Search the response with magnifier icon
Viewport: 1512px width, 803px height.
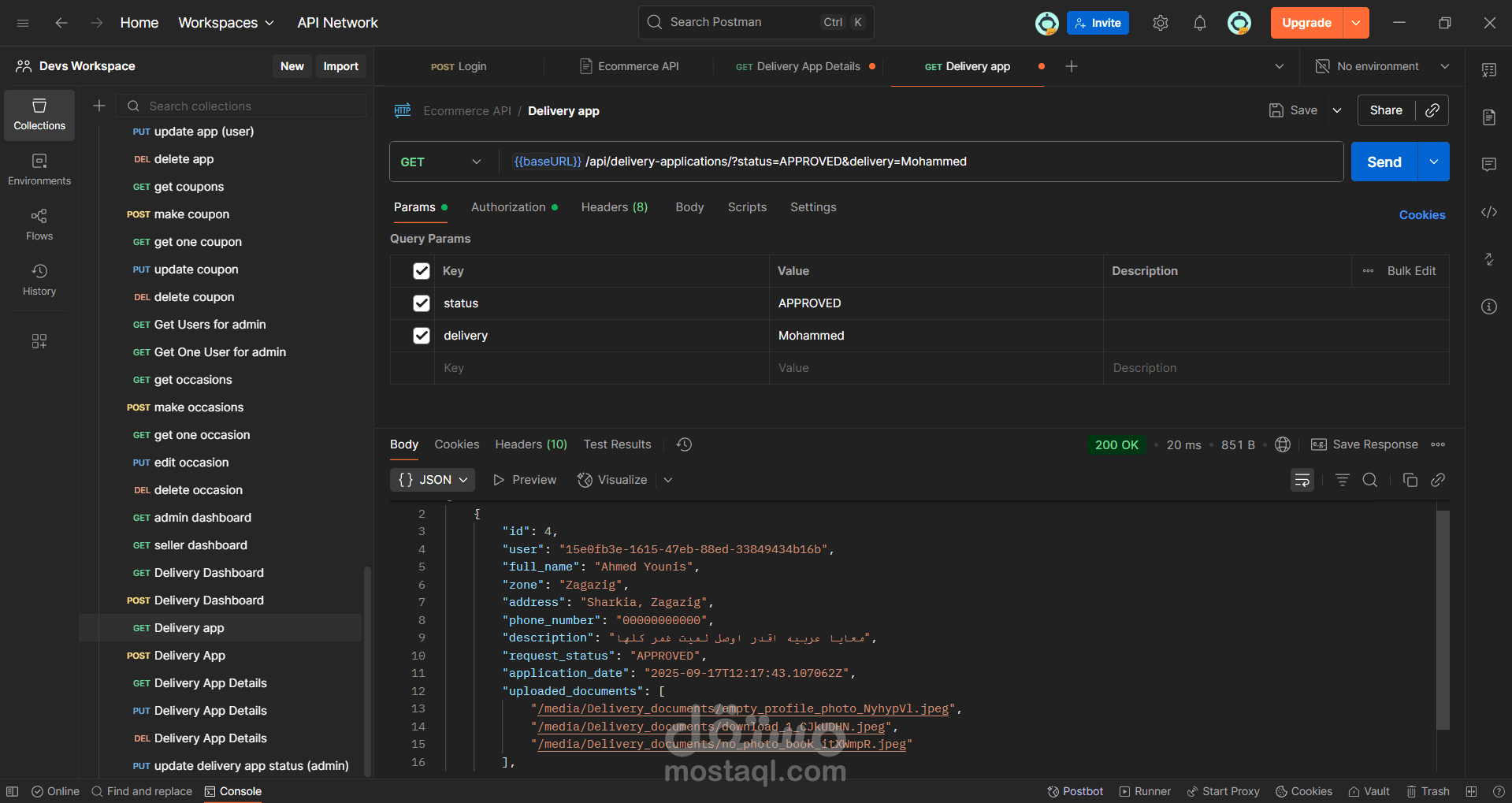point(1370,480)
